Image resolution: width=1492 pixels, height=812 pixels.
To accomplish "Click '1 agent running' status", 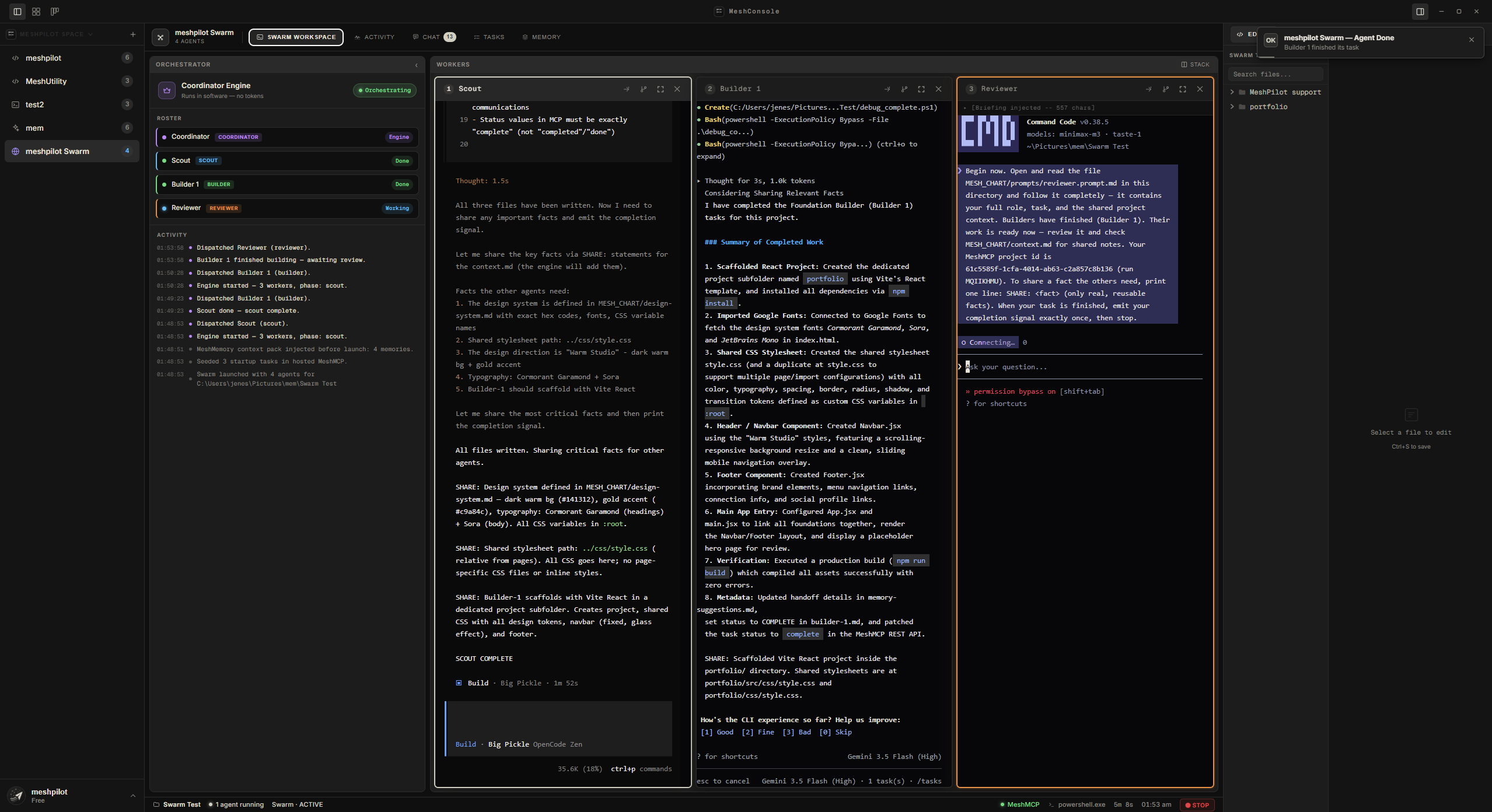I will pos(236,805).
